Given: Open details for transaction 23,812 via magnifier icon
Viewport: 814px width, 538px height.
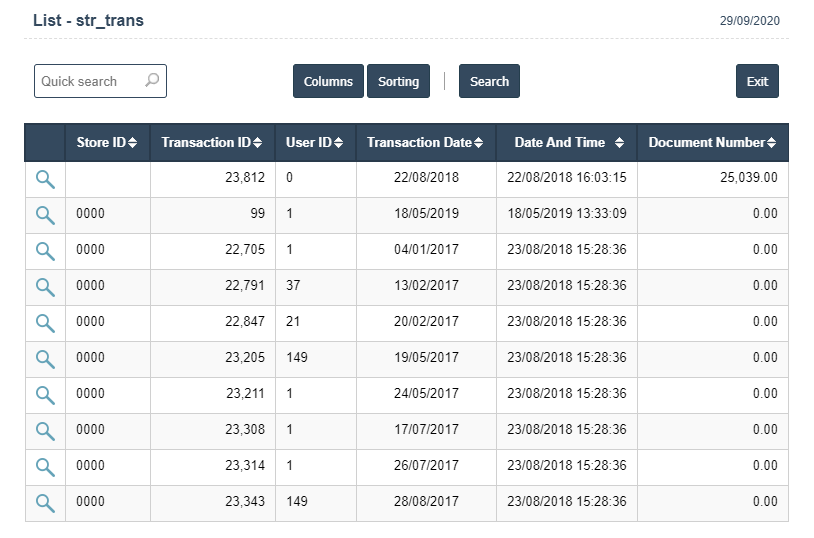Looking at the screenshot, I should coord(45,179).
